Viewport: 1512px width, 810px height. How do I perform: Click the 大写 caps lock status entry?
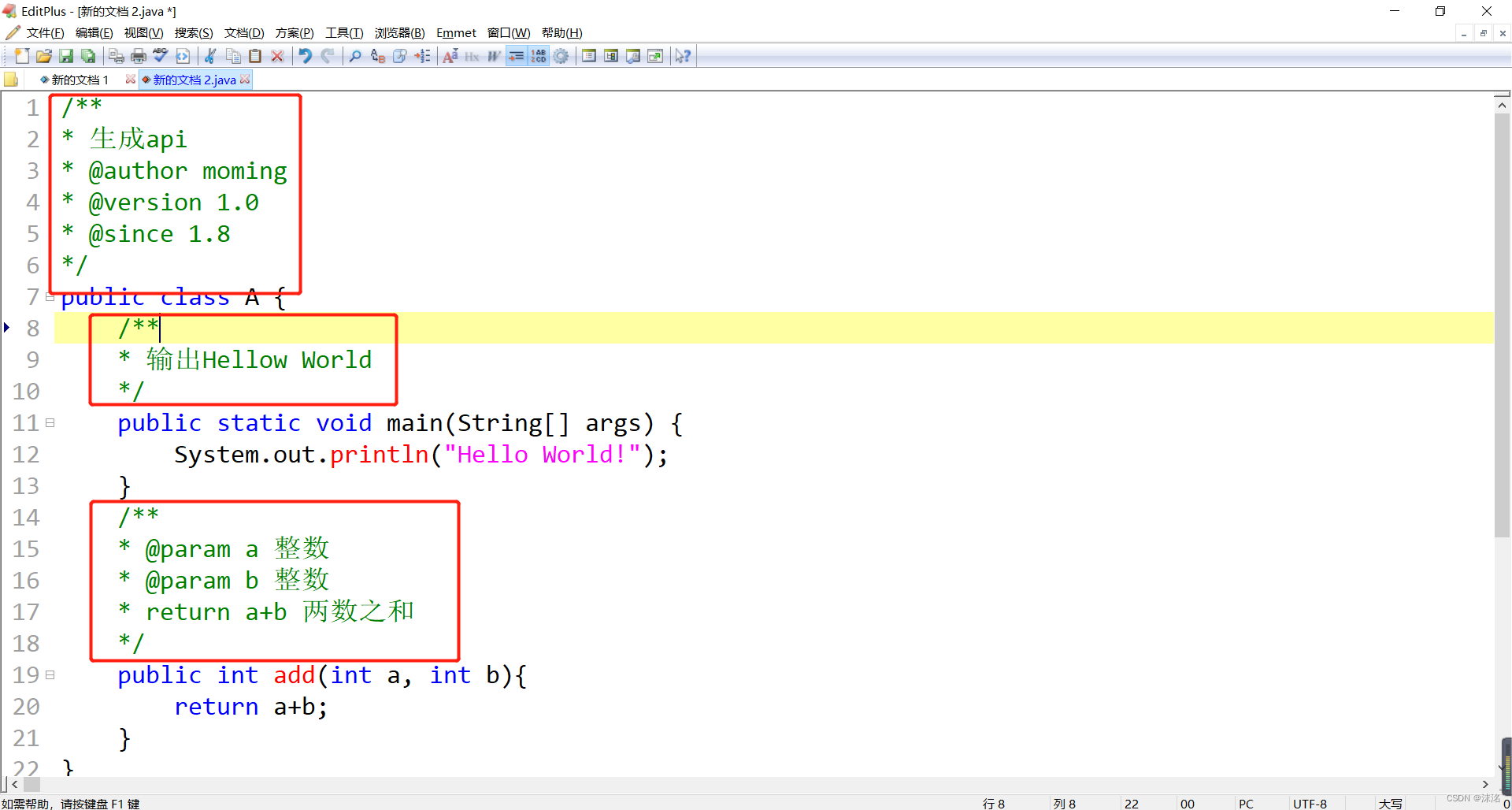[x=1390, y=804]
